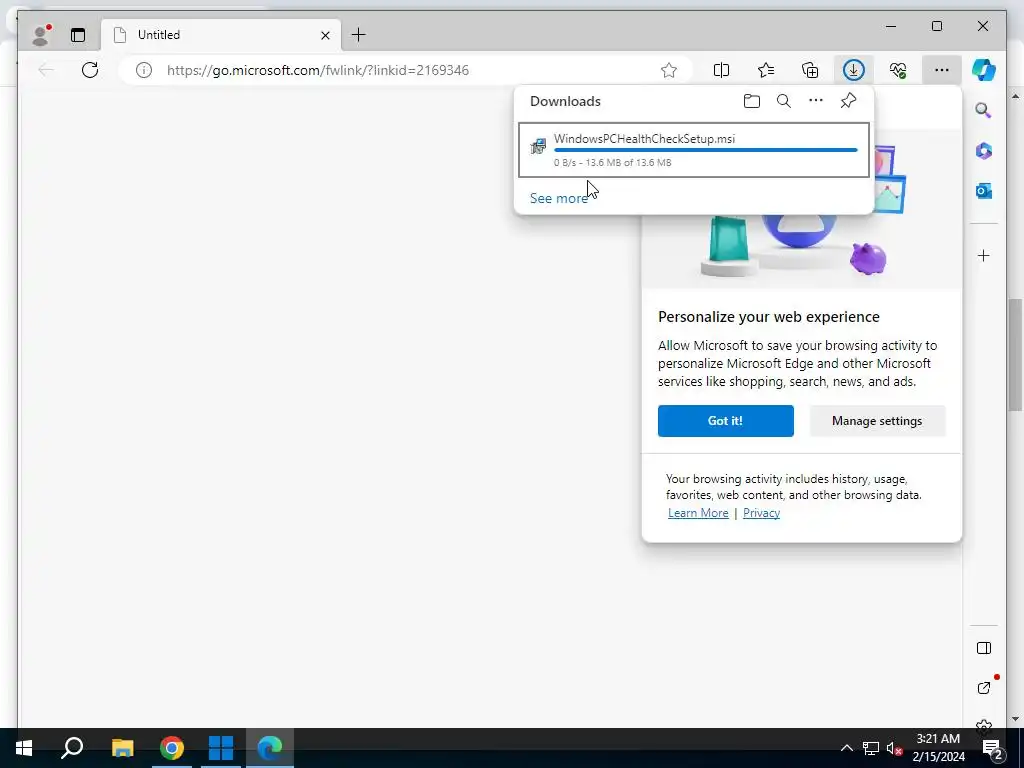Show hidden tray icons chevron
This screenshot has height=768, width=1024.
[x=846, y=748]
